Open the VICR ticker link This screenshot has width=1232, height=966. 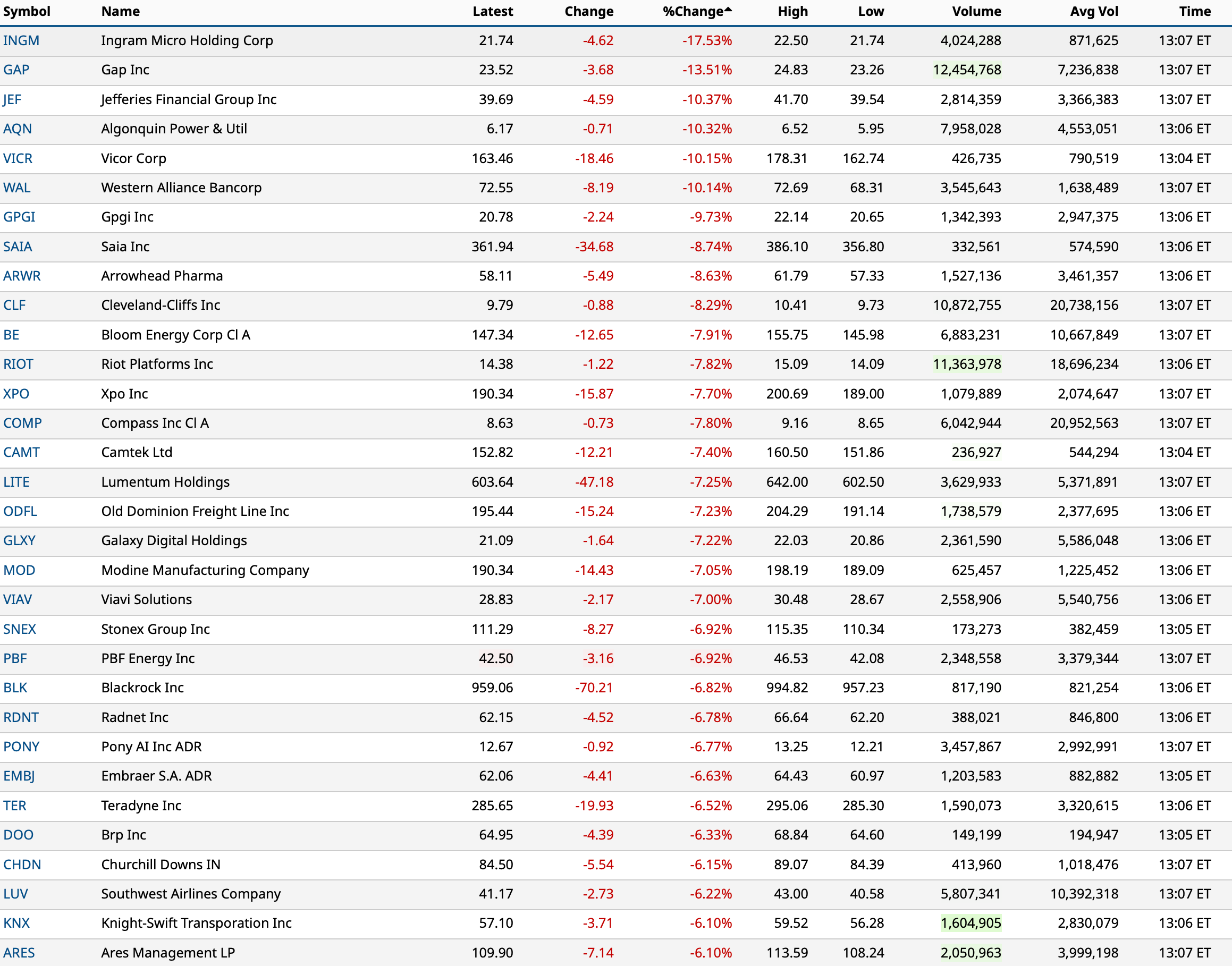pos(18,158)
